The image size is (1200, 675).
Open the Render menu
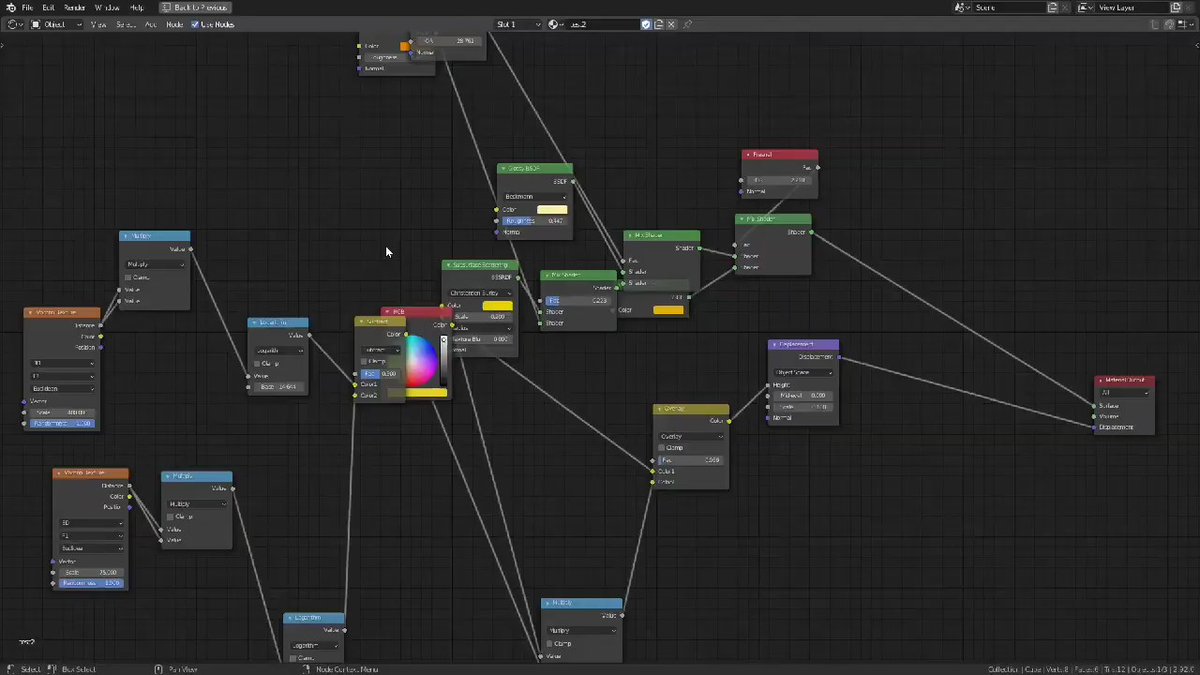(x=74, y=7)
